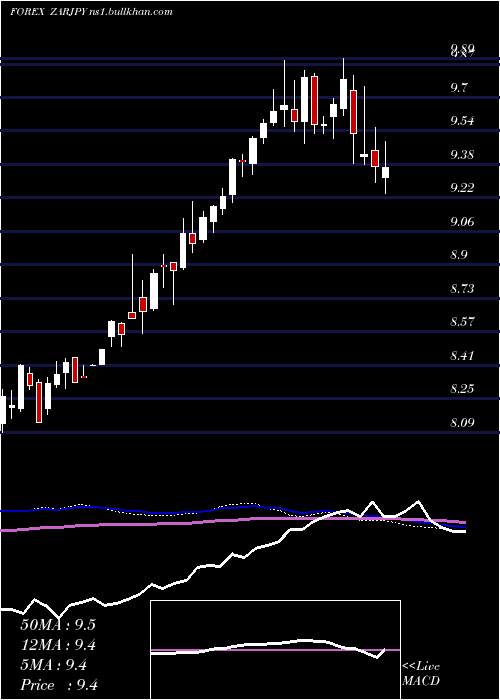Click the 8.57 price axis label
Image resolution: width=500 pixels, height=700 pixels.
pos(462,322)
